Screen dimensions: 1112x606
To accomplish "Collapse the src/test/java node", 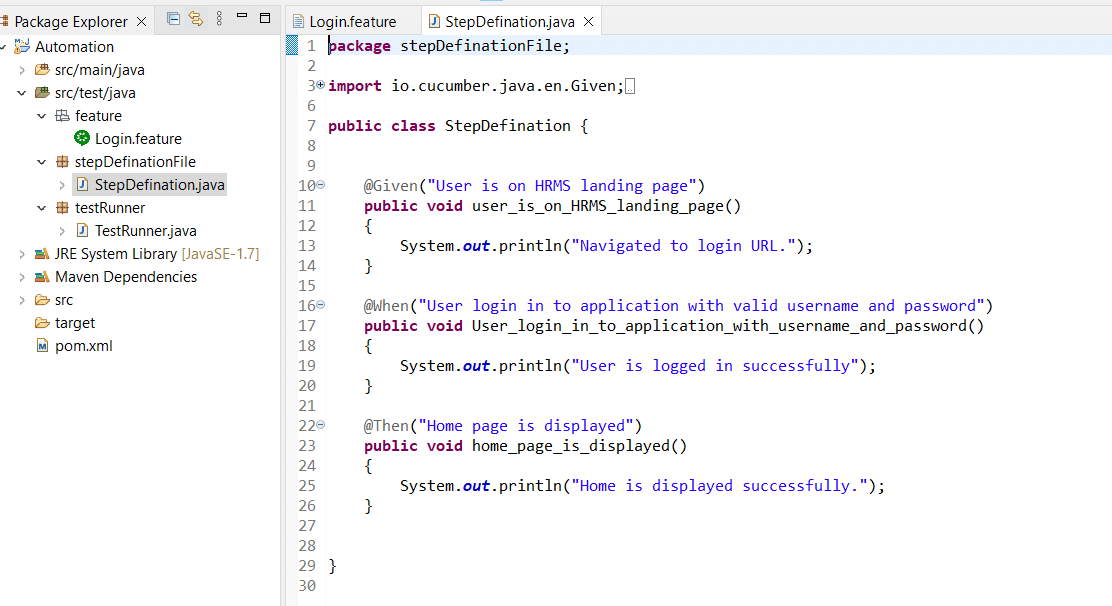I will tap(22, 93).
